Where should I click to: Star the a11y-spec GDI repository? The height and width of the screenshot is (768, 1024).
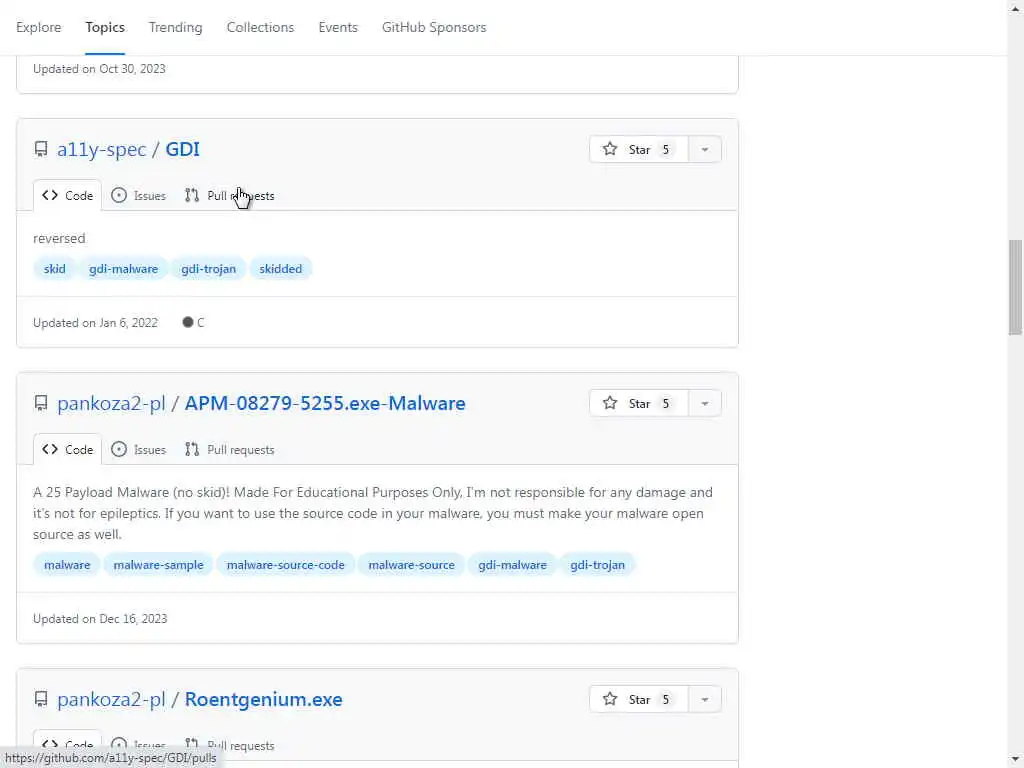tap(638, 150)
